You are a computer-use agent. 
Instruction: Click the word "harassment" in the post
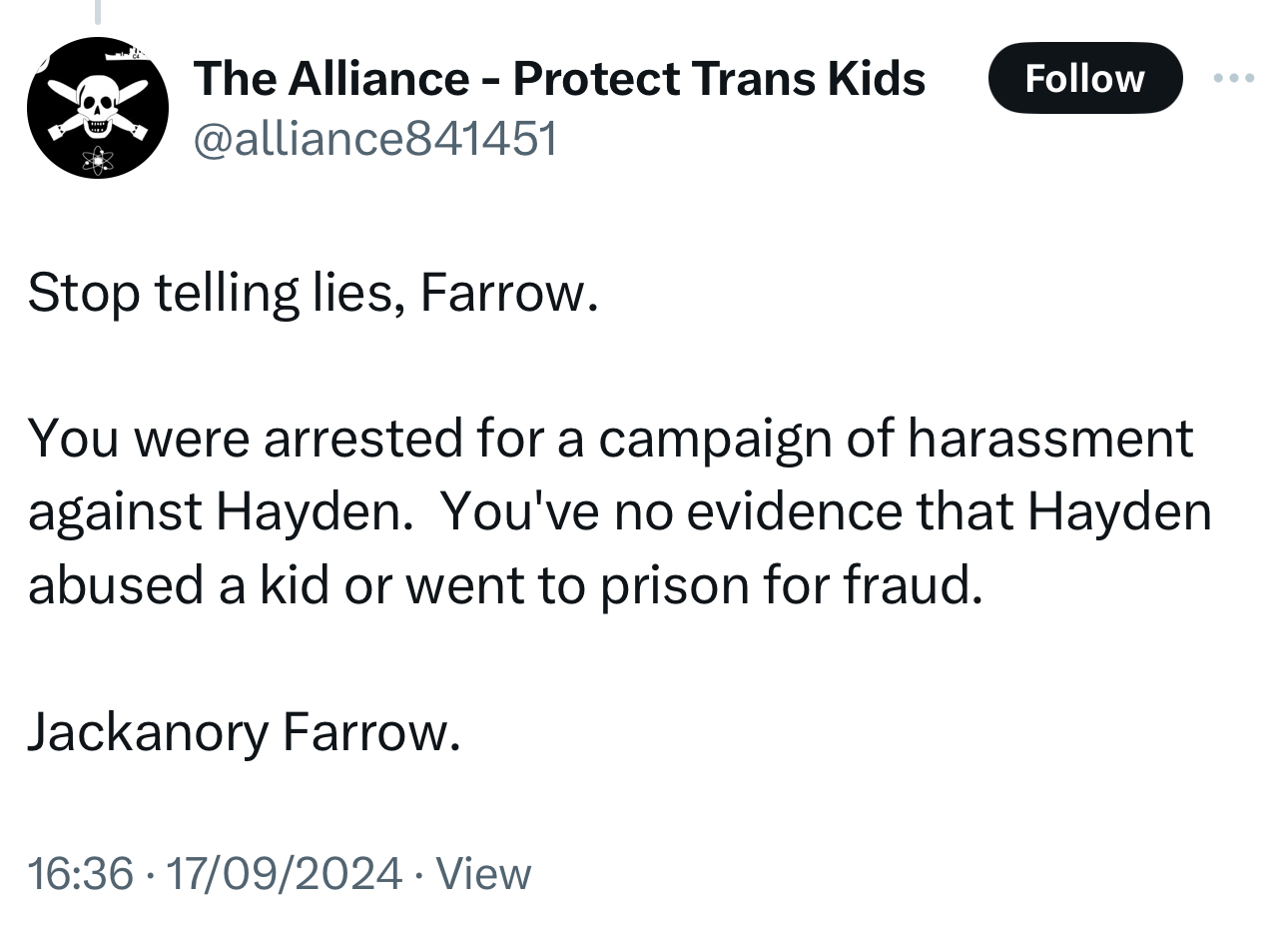[1049, 438]
